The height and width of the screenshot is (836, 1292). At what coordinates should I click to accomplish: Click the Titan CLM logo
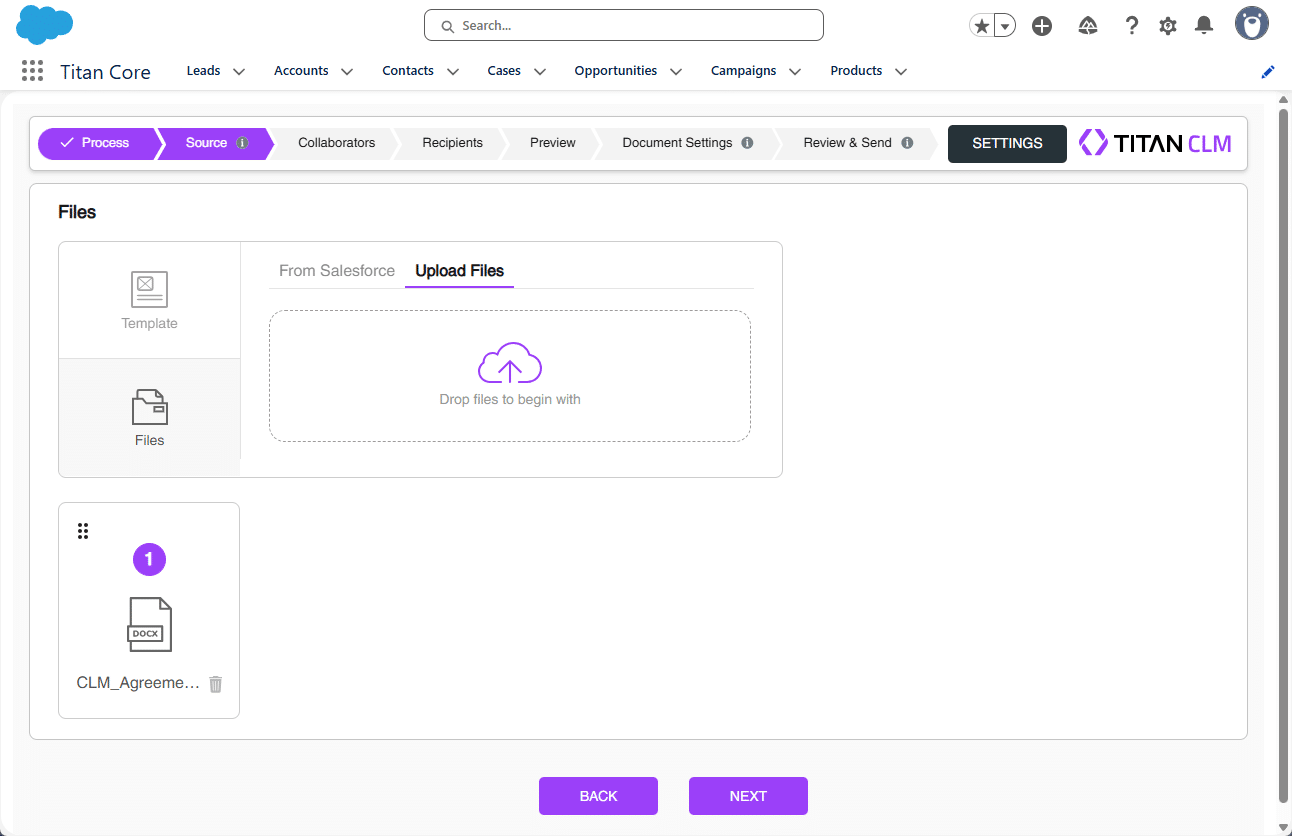(x=1155, y=142)
